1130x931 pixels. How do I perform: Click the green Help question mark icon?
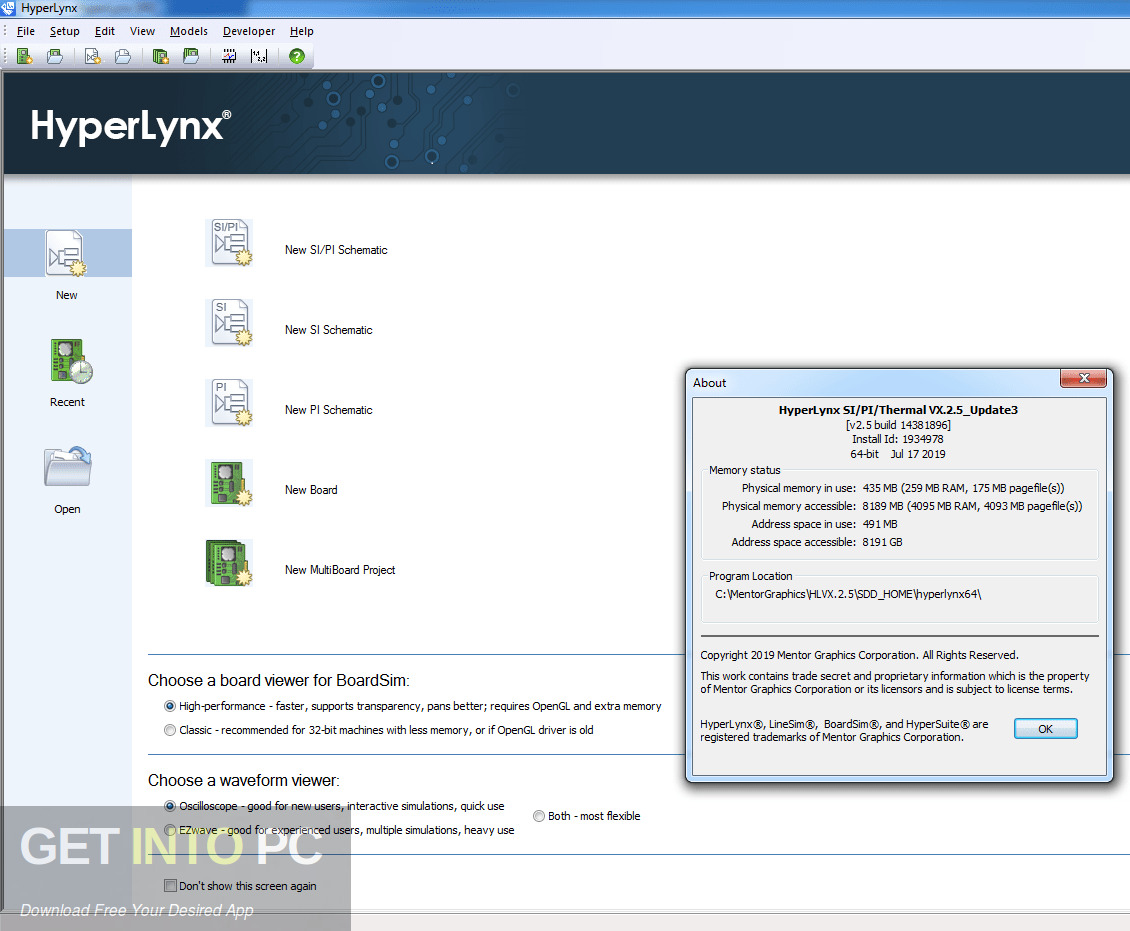297,56
